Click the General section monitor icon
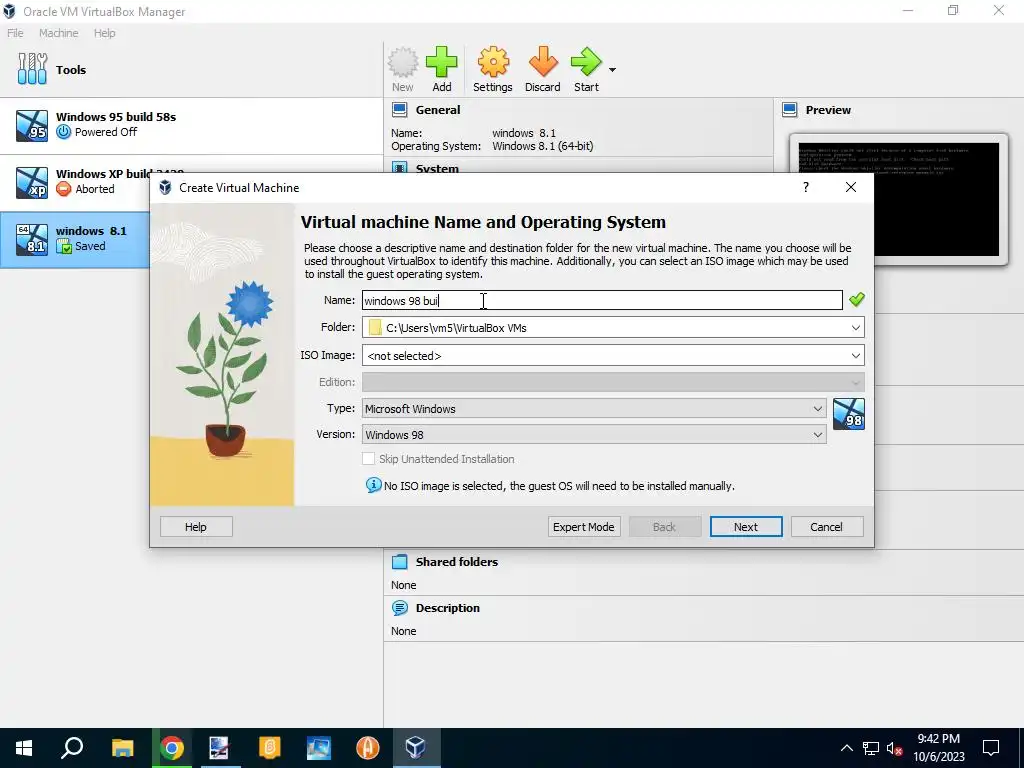1024x768 pixels. [400, 110]
